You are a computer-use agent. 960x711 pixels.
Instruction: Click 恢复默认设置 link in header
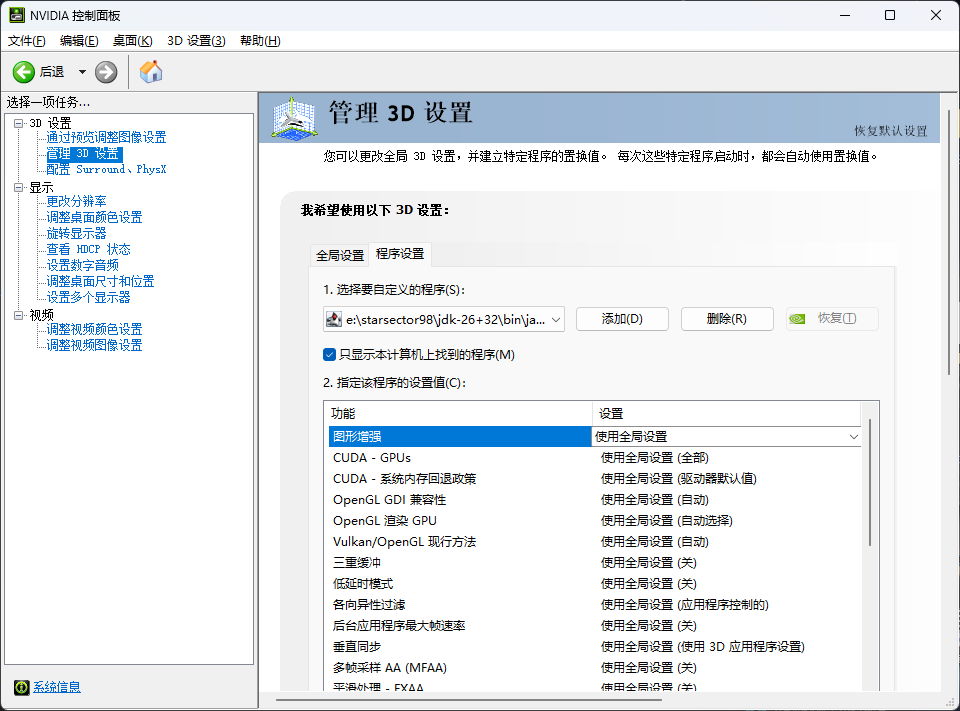click(891, 131)
